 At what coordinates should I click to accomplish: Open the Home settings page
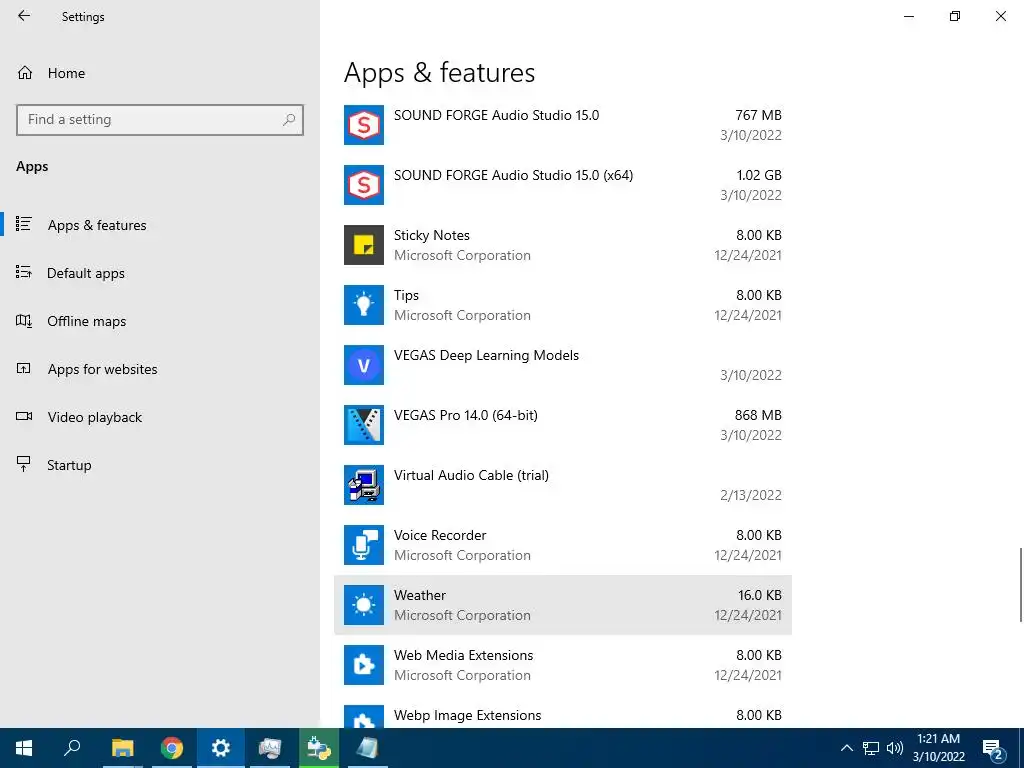(66, 73)
